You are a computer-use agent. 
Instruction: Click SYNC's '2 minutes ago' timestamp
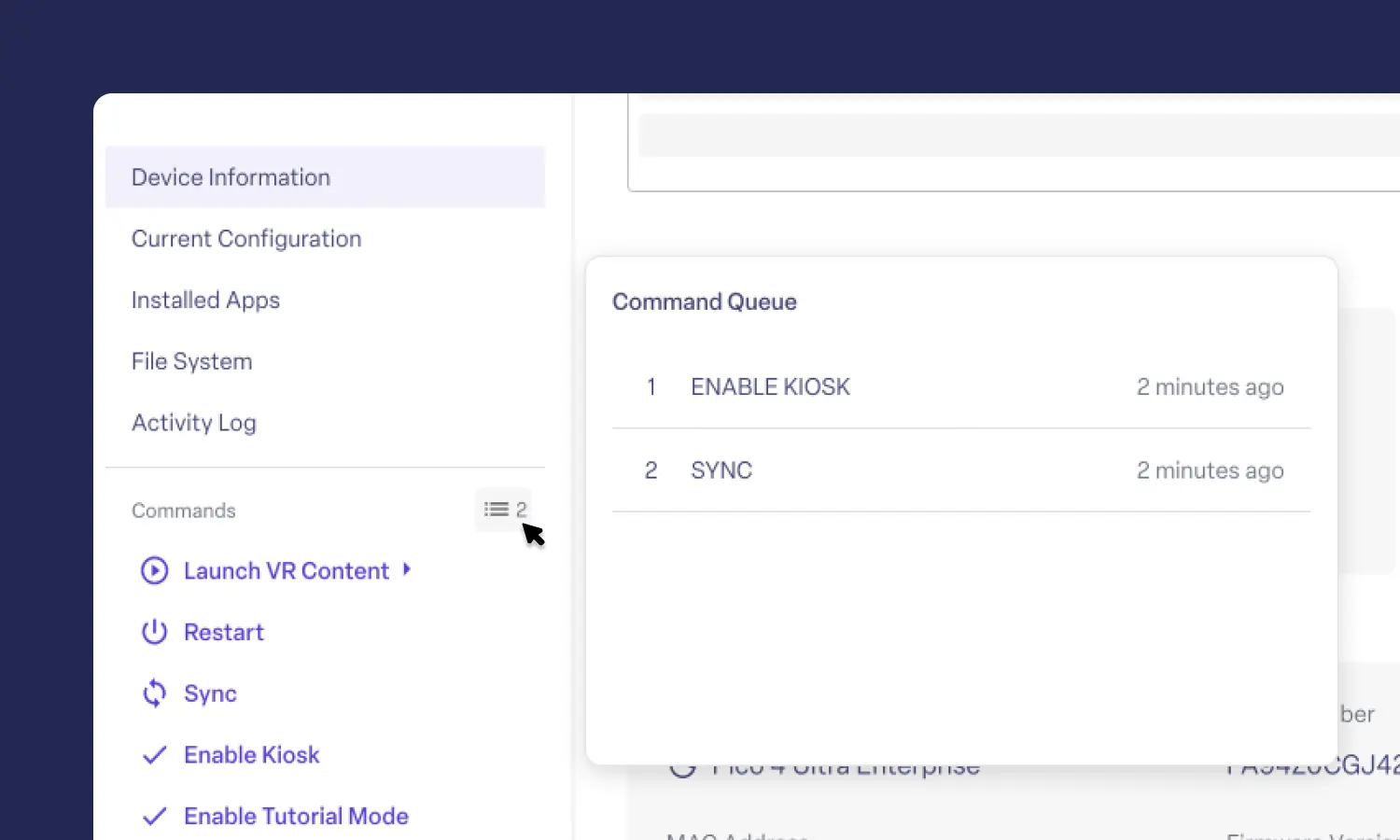(1210, 470)
